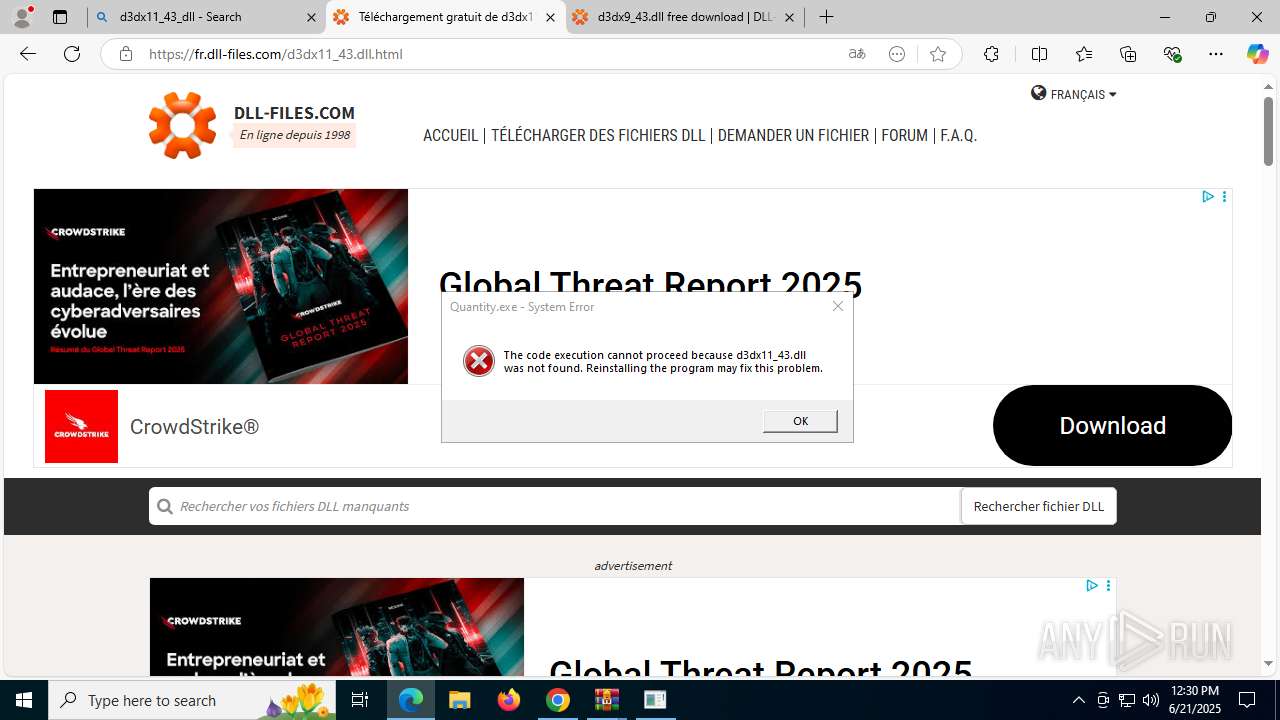Open WinRAR from taskbar
The width and height of the screenshot is (1280, 720).
607,700
